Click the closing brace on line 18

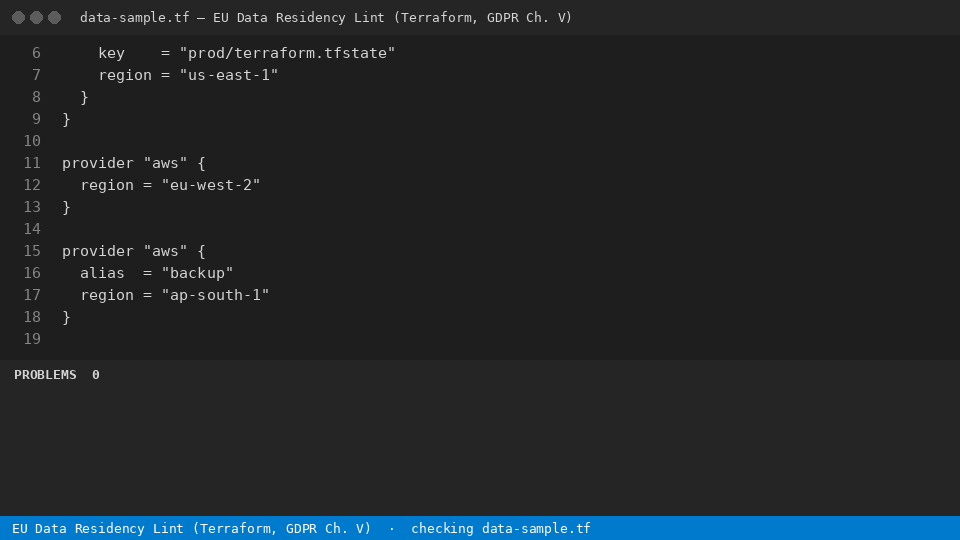pyautogui.click(x=67, y=318)
